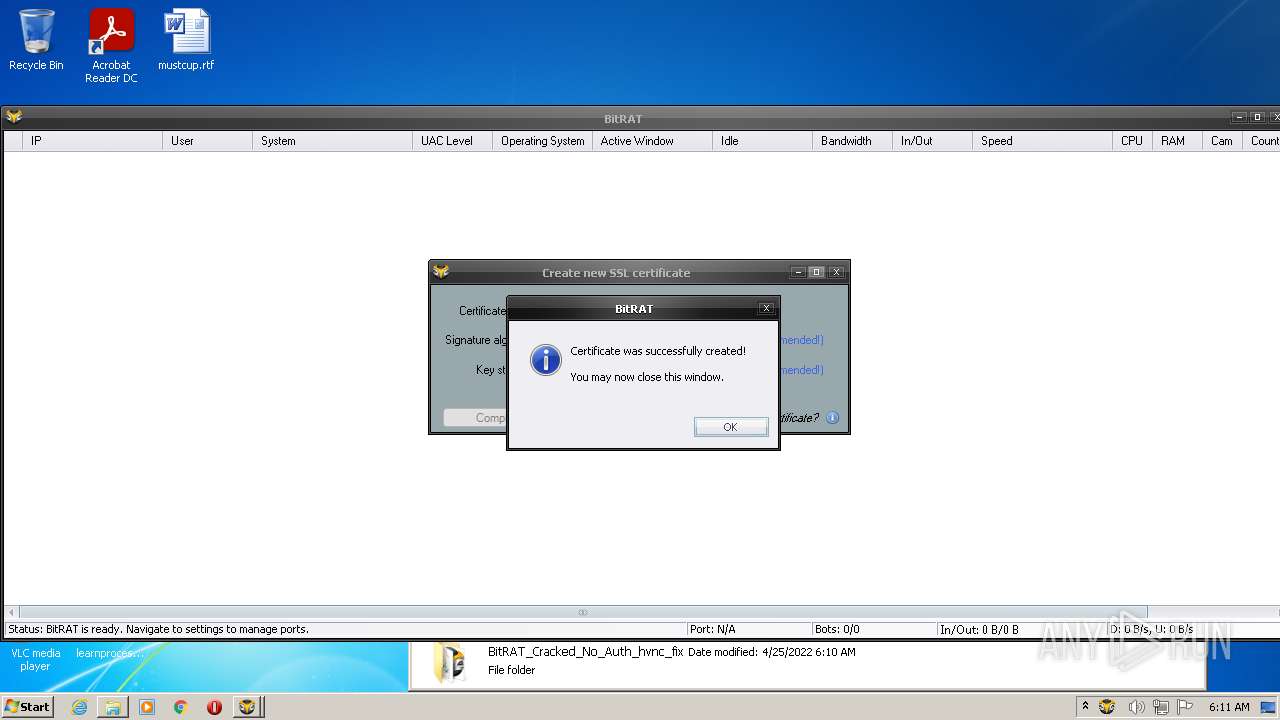Switch to BitRAT taskbar button
The image size is (1280, 720).
pos(247,707)
